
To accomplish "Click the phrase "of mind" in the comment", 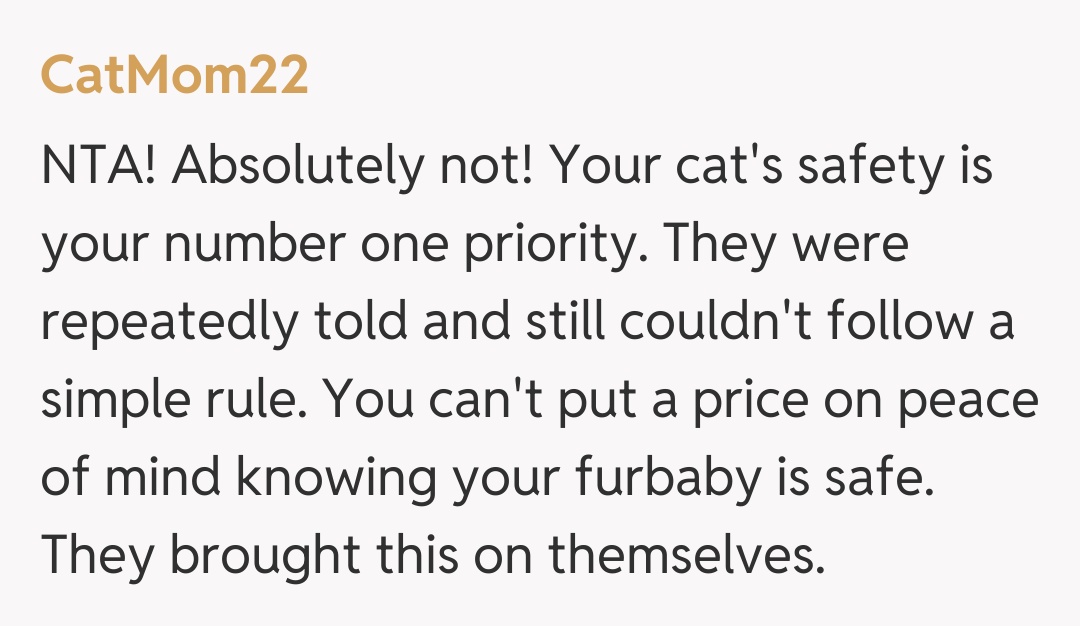I will [x=128, y=478].
